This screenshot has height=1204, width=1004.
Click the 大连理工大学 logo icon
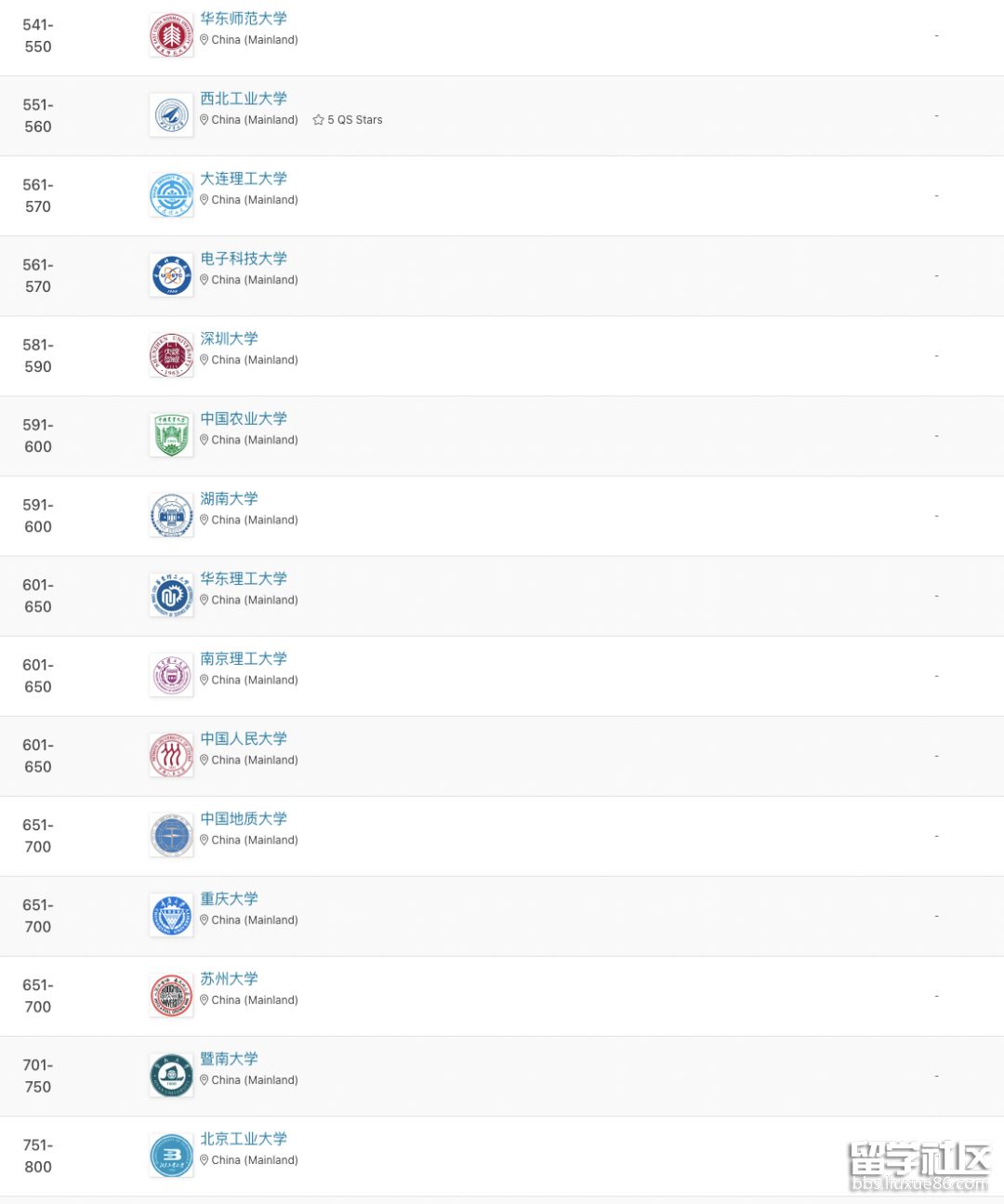click(171, 195)
